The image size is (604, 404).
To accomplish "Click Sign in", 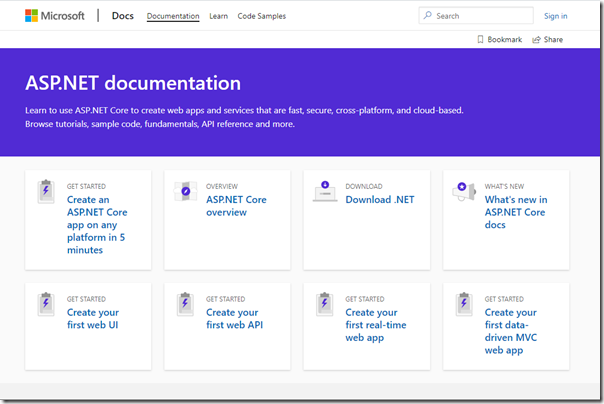I will (x=555, y=16).
